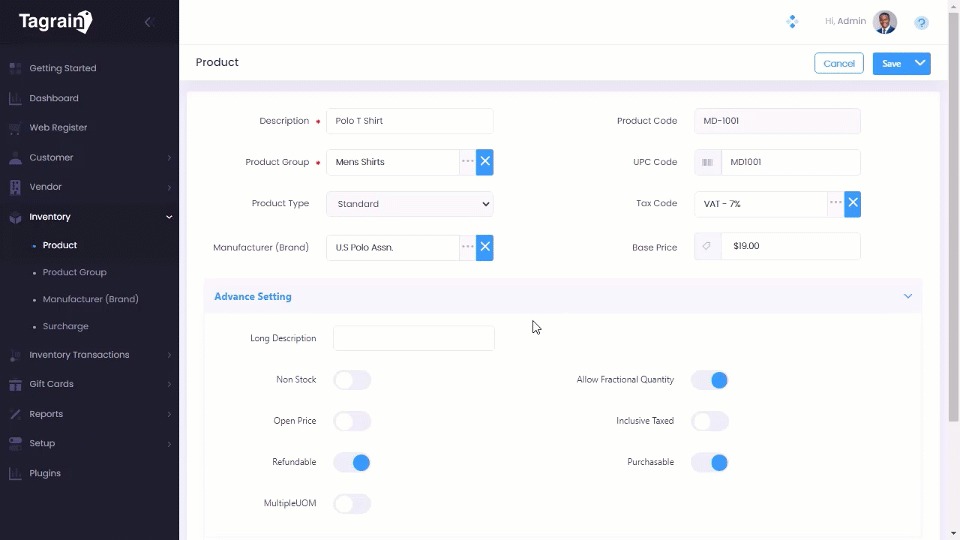Collapse the sidebar using the arrow icon
The width and height of the screenshot is (960, 540).
pos(148,22)
